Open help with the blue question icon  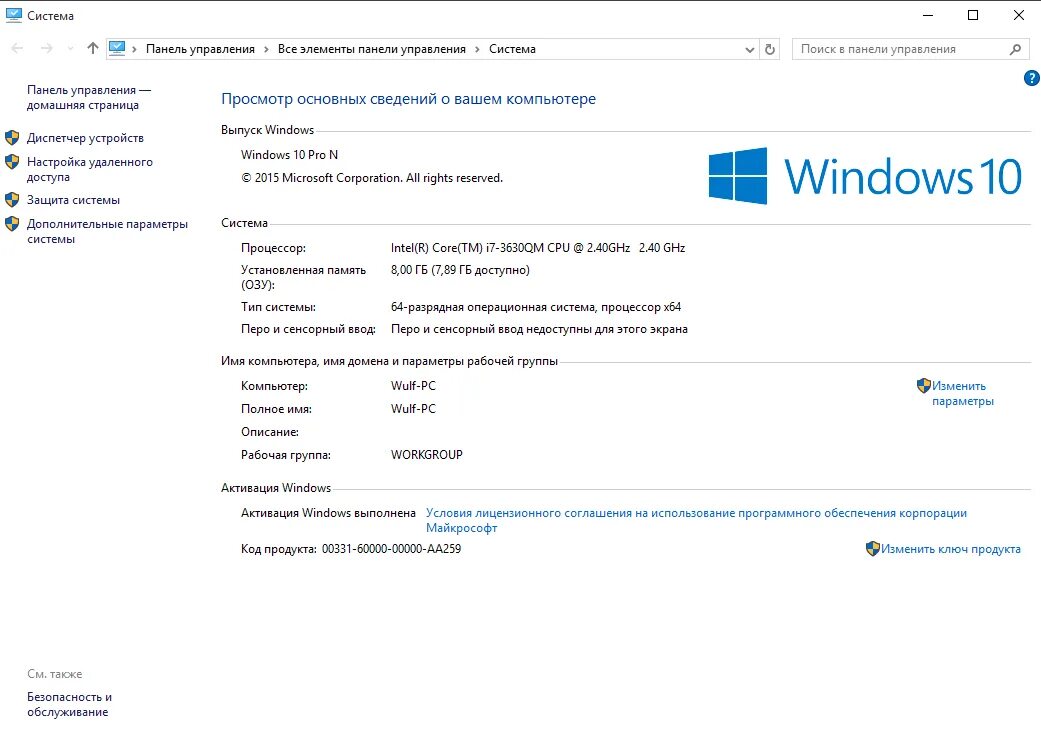[x=1032, y=78]
